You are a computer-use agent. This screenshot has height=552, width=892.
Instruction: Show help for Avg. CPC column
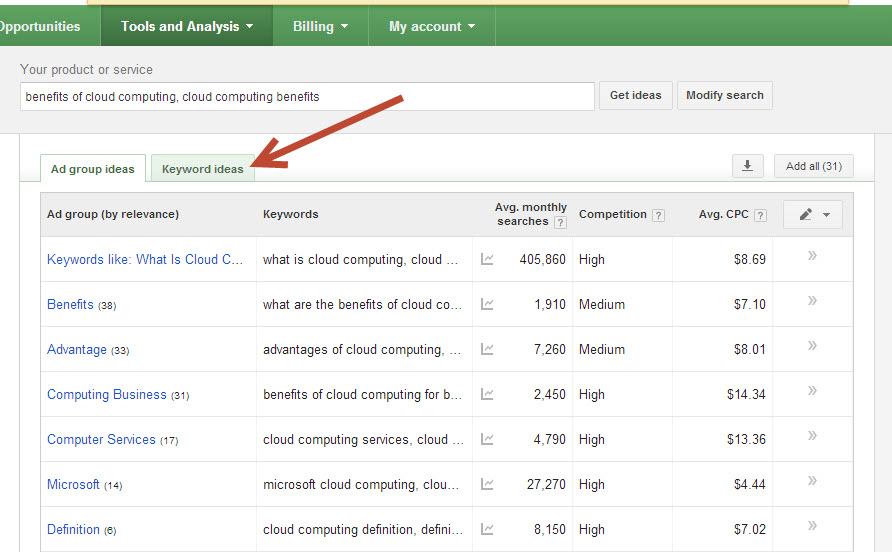(x=760, y=216)
